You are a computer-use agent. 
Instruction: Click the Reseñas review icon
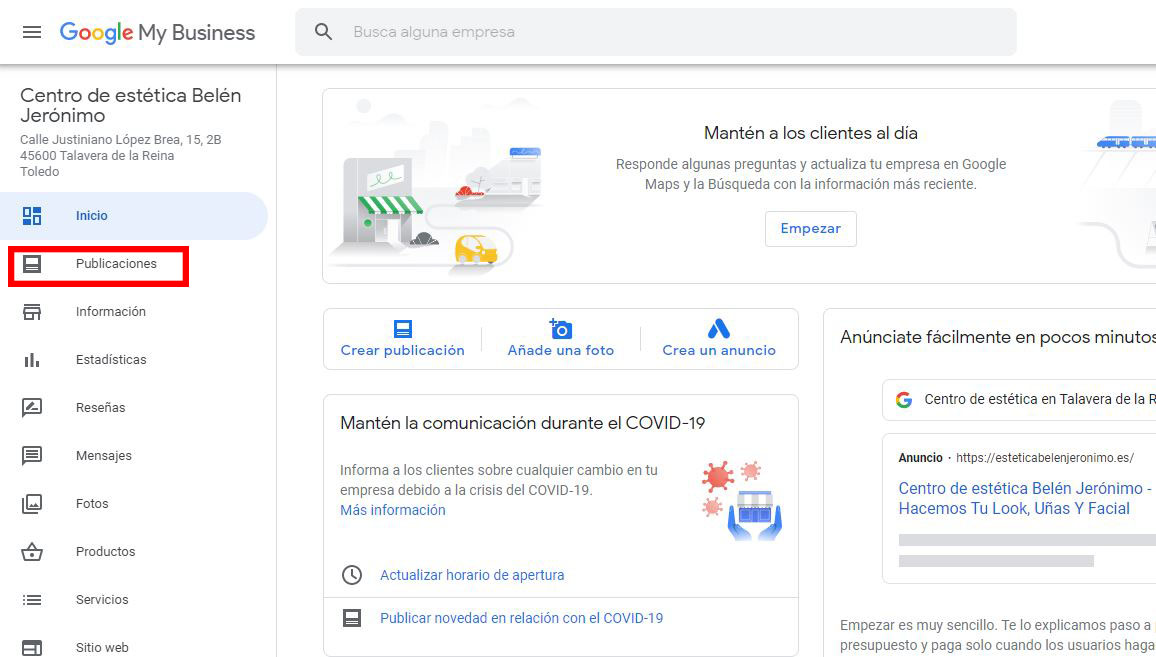point(32,408)
